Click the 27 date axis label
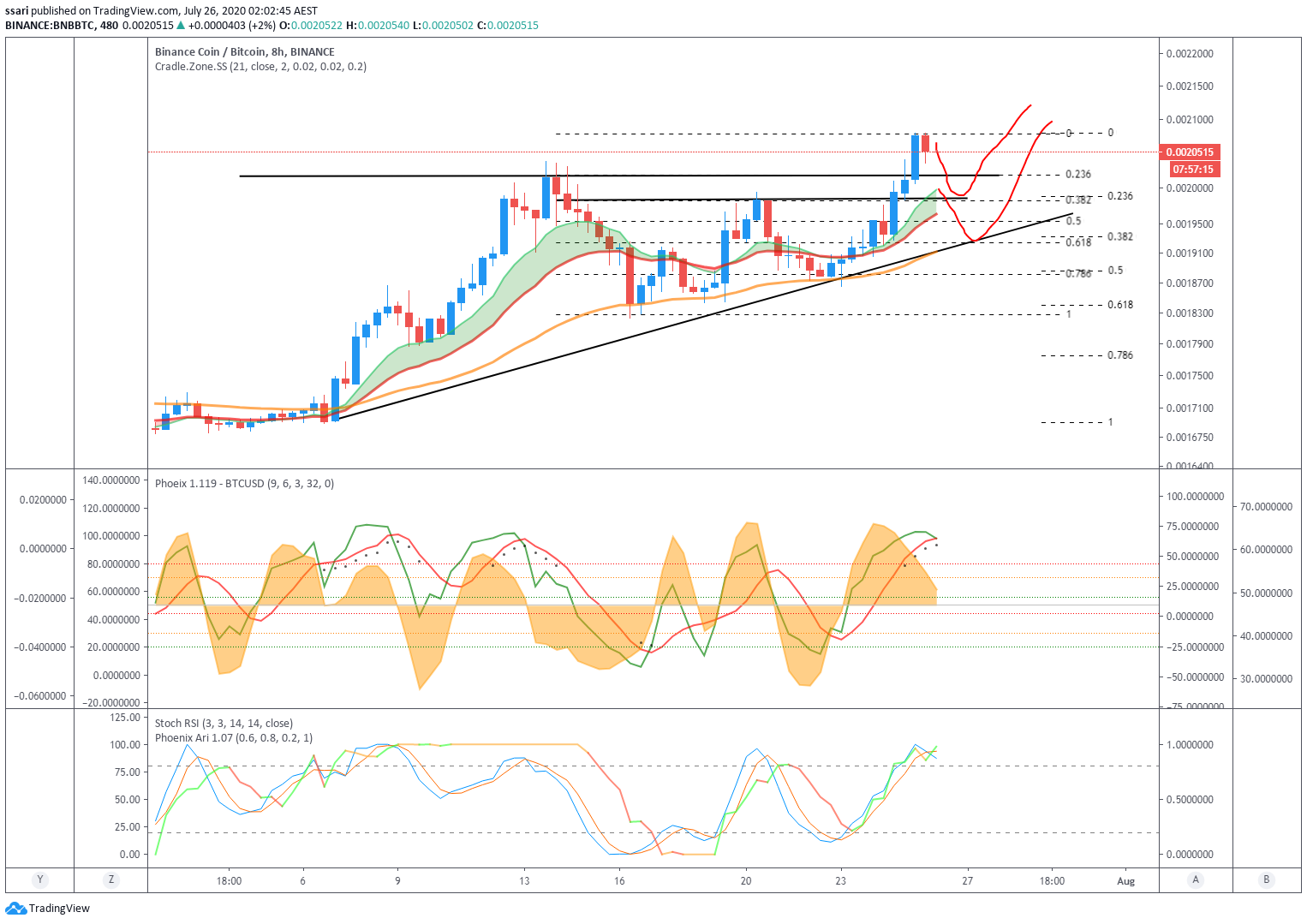The width and height of the screenshot is (1307, 924). [967, 881]
